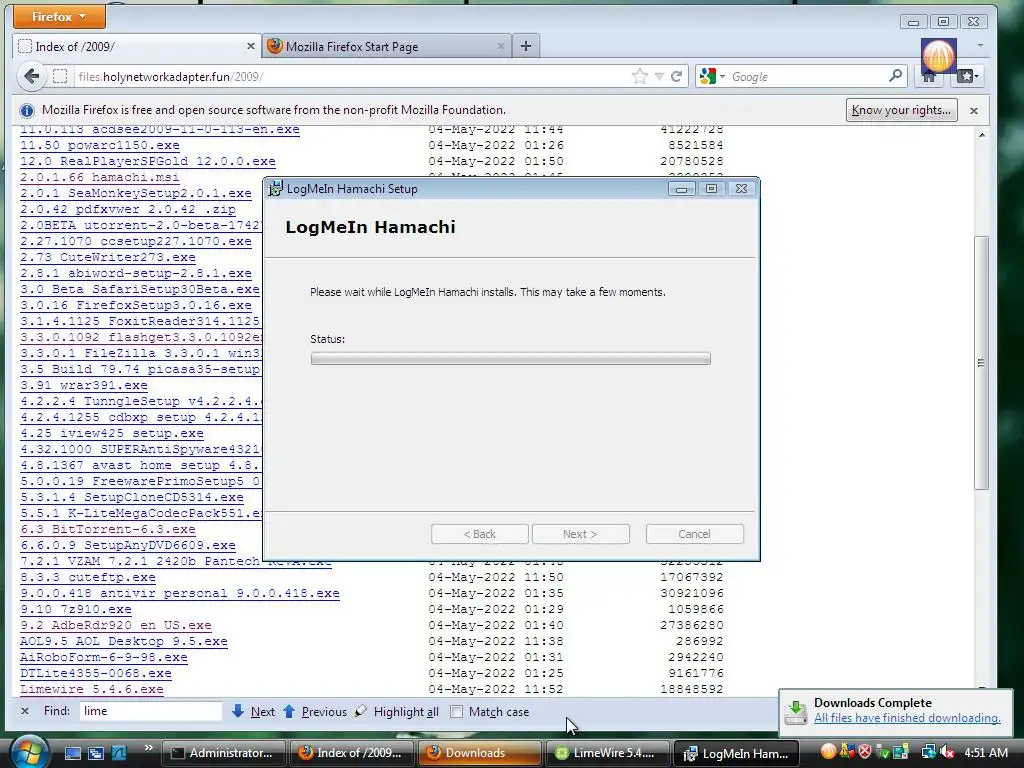Switch to Mozilla Firefox Start Page tab
The image size is (1024, 768).
point(386,46)
